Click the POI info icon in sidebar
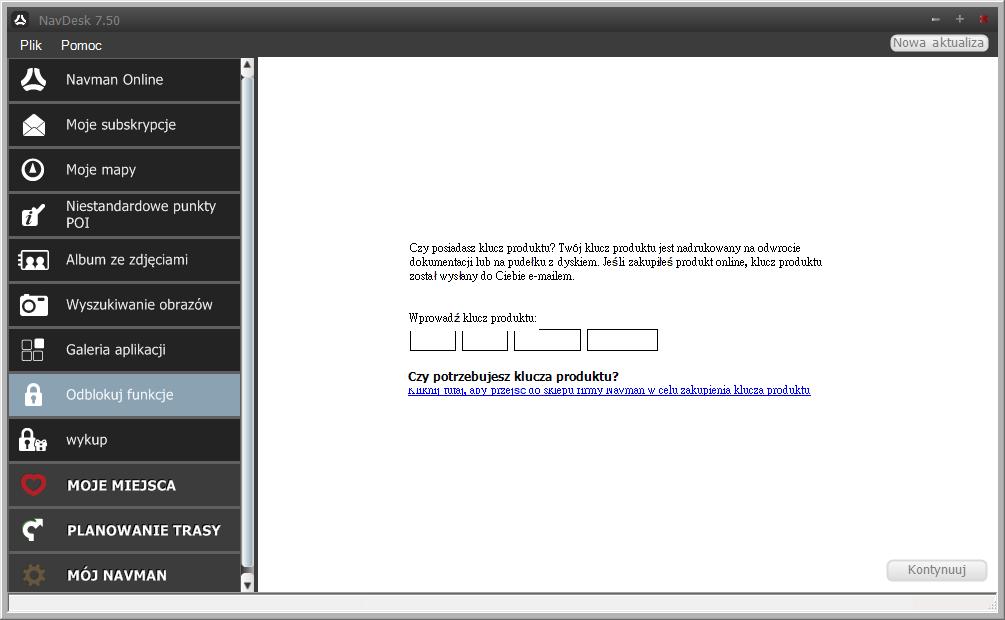The width and height of the screenshot is (1005, 620). [x=33, y=215]
